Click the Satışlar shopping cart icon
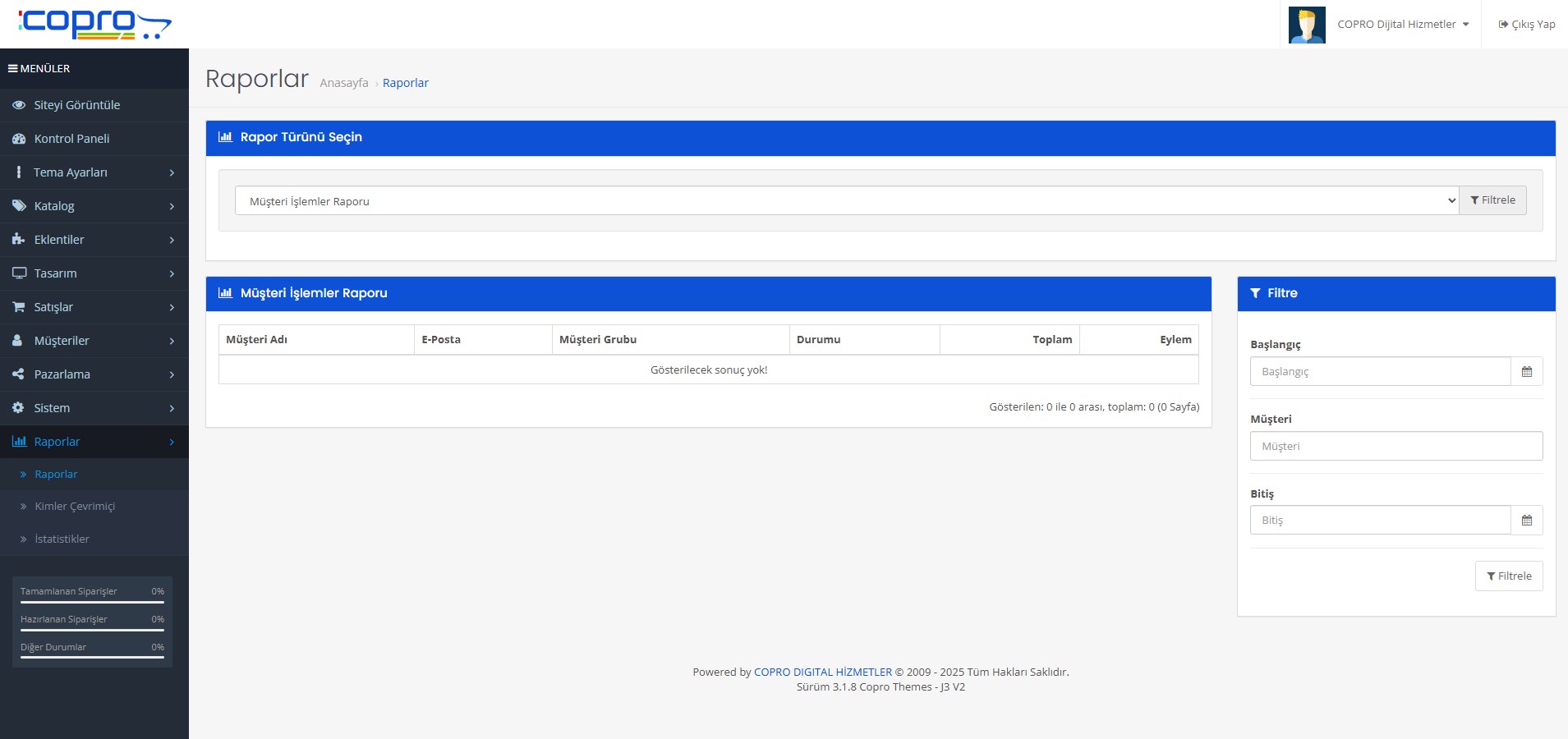The image size is (1568, 739). [18, 307]
